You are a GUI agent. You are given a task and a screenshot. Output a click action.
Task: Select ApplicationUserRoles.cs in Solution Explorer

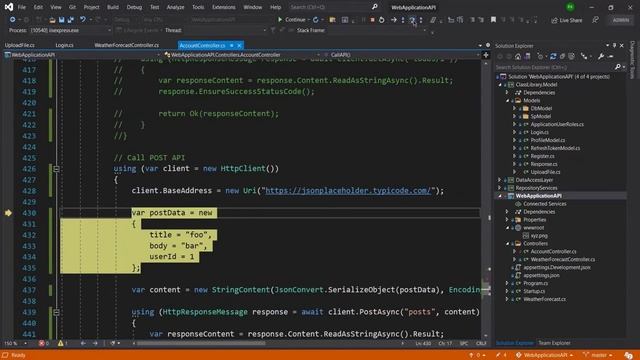tap(557, 124)
